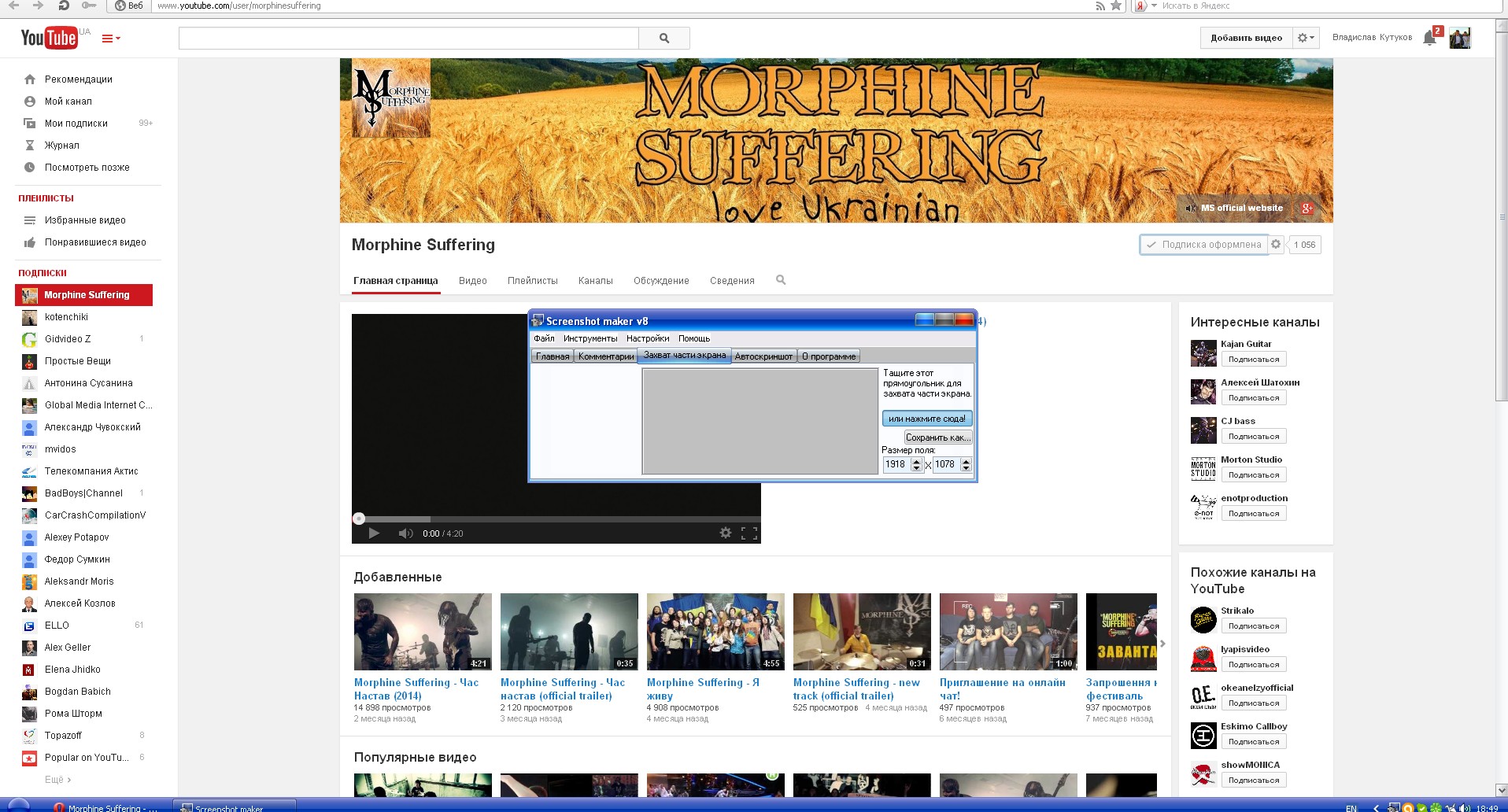Screen dimensions: 1508x812
Task: Click the Screenshot maker taskbar button
Action: pos(234,806)
